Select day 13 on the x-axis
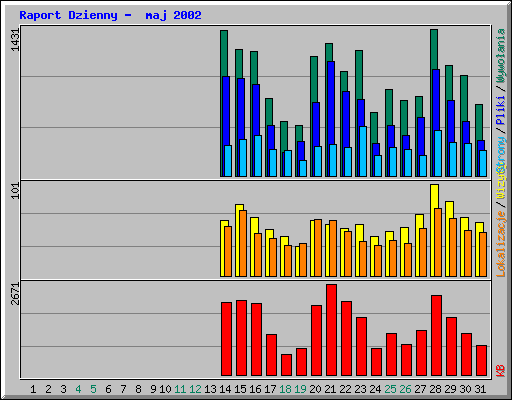Viewport: 512px width, 400px height. click(210, 389)
